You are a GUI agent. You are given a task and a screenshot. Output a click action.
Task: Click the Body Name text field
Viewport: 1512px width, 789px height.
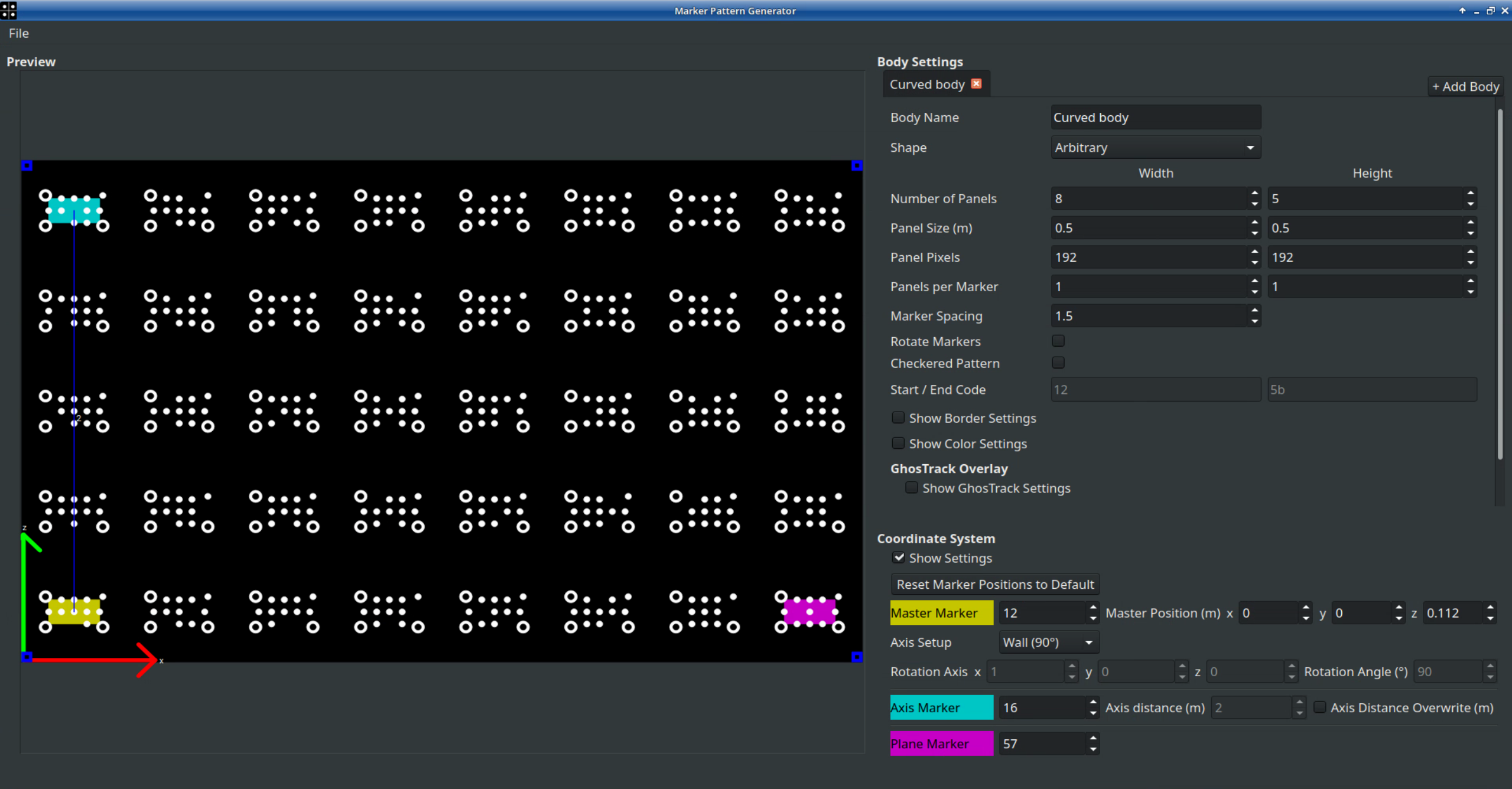[1155, 118]
